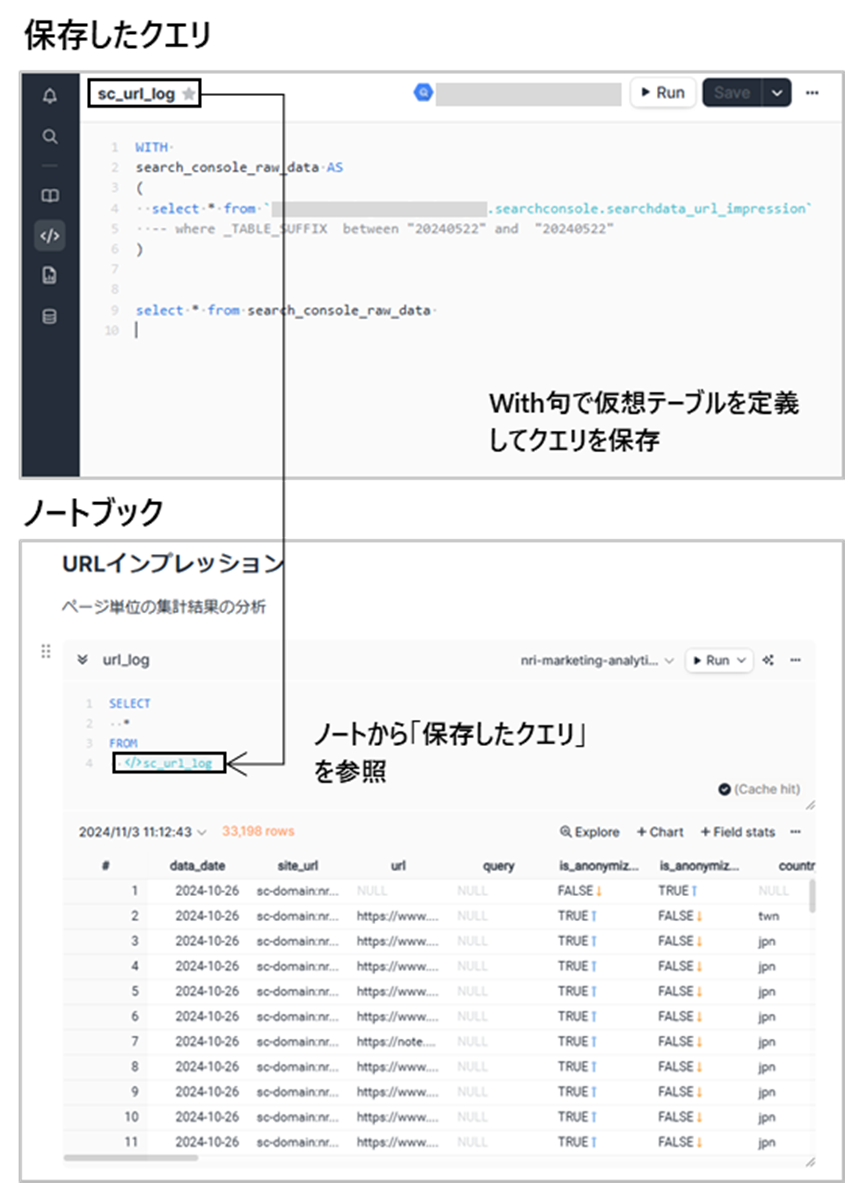Open the Explore view for results
845x1183 pixels.
[x=590, y=831]
